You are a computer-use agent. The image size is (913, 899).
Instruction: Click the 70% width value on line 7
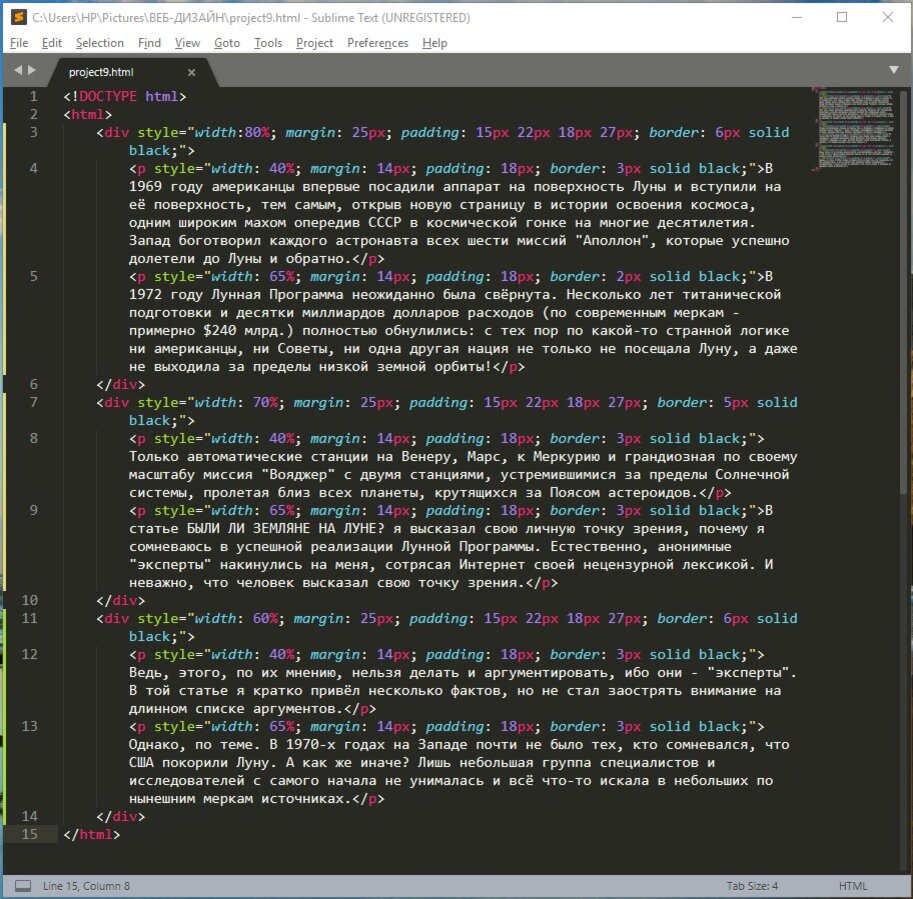coord(265,402)
